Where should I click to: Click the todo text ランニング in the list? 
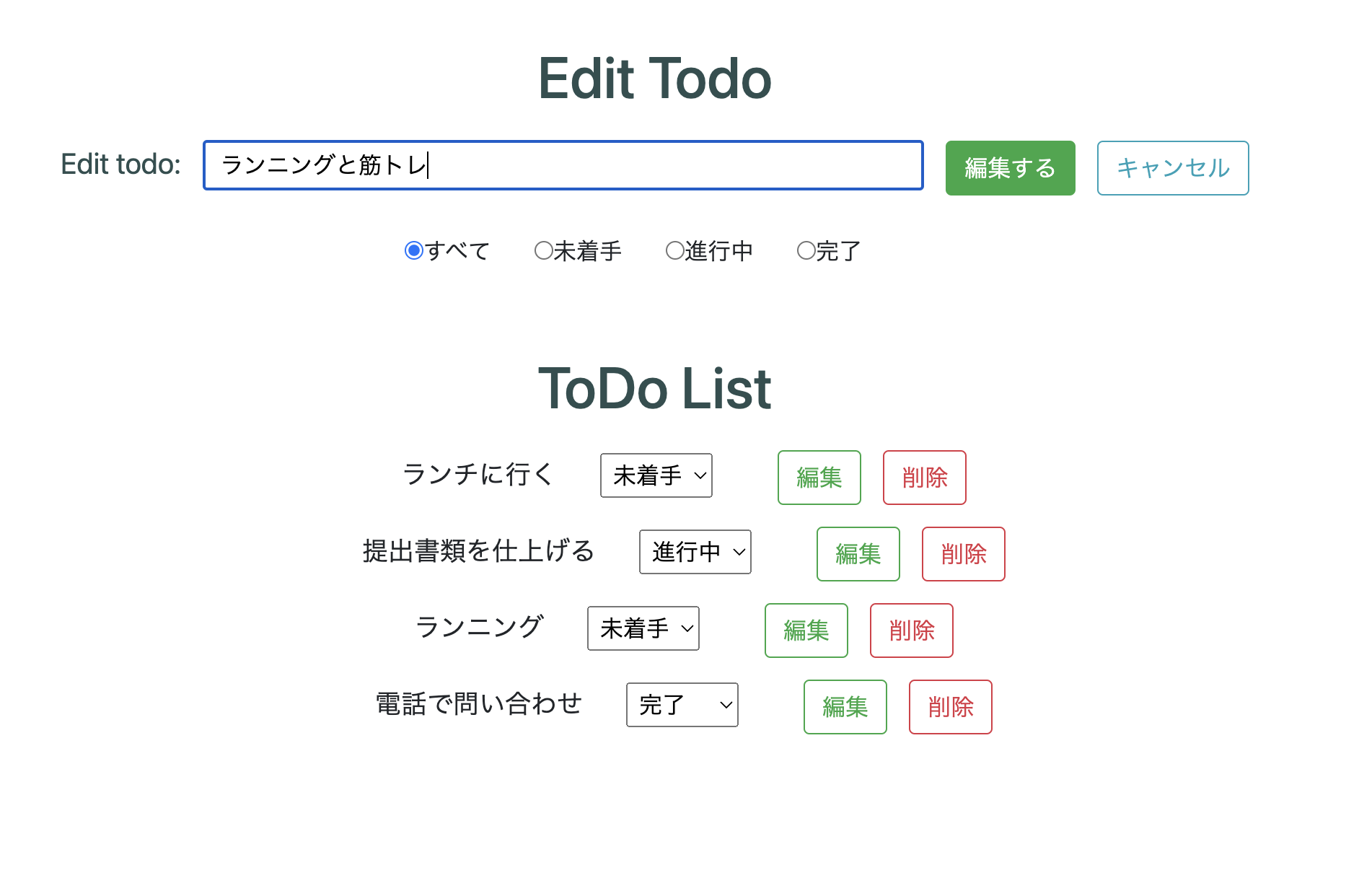pyautogui.click(x=479, y=626)
